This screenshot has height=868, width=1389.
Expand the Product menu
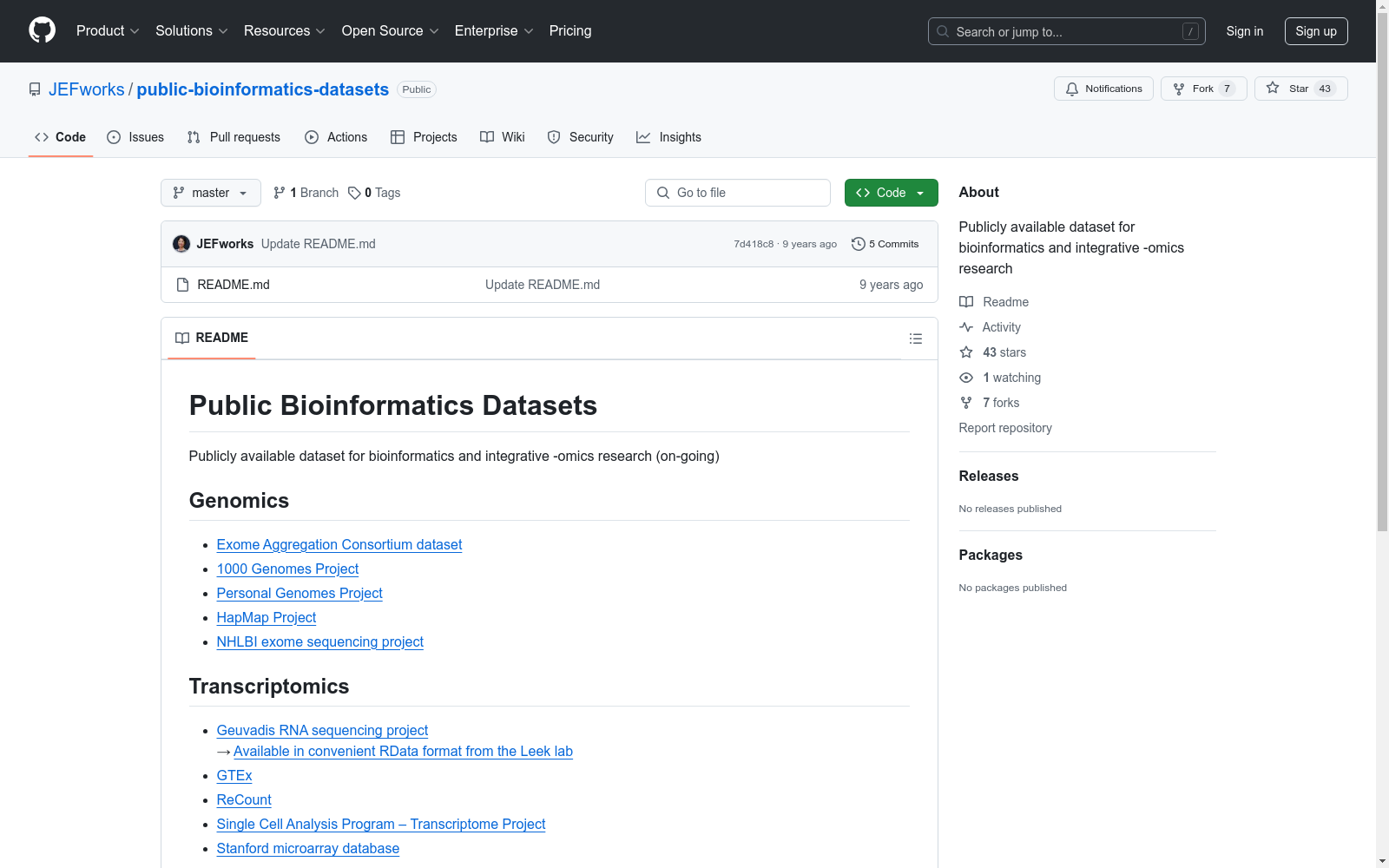click(x=108, y=31)
